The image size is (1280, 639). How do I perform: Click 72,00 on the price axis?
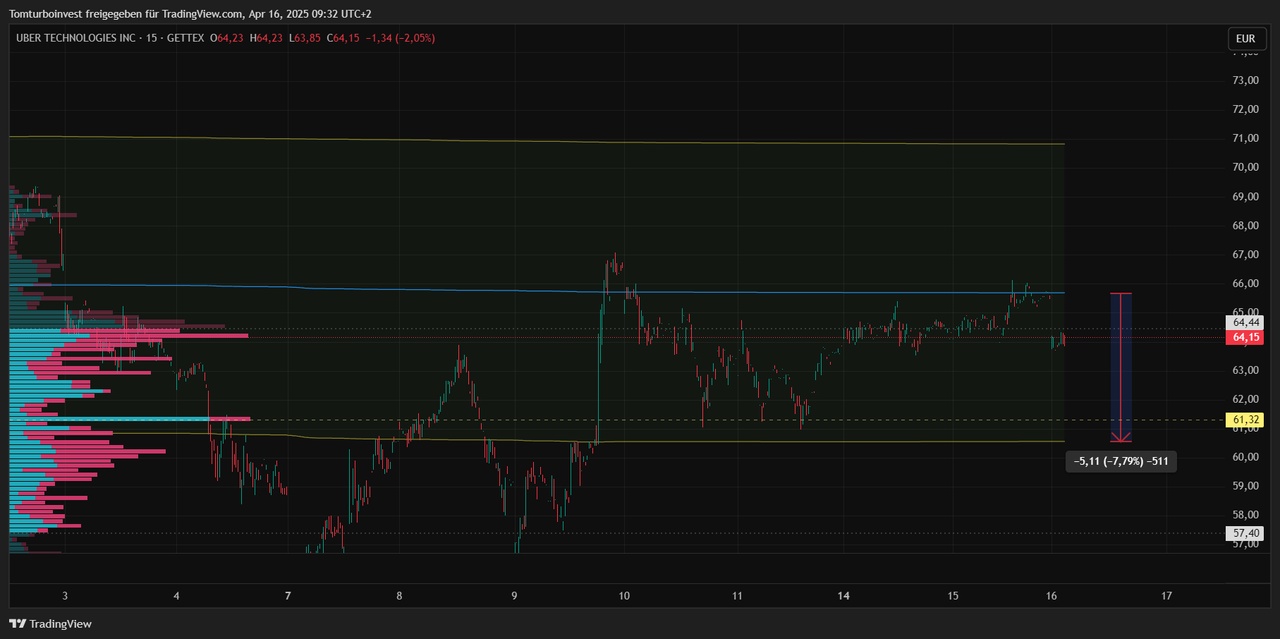coord(1245,109)
